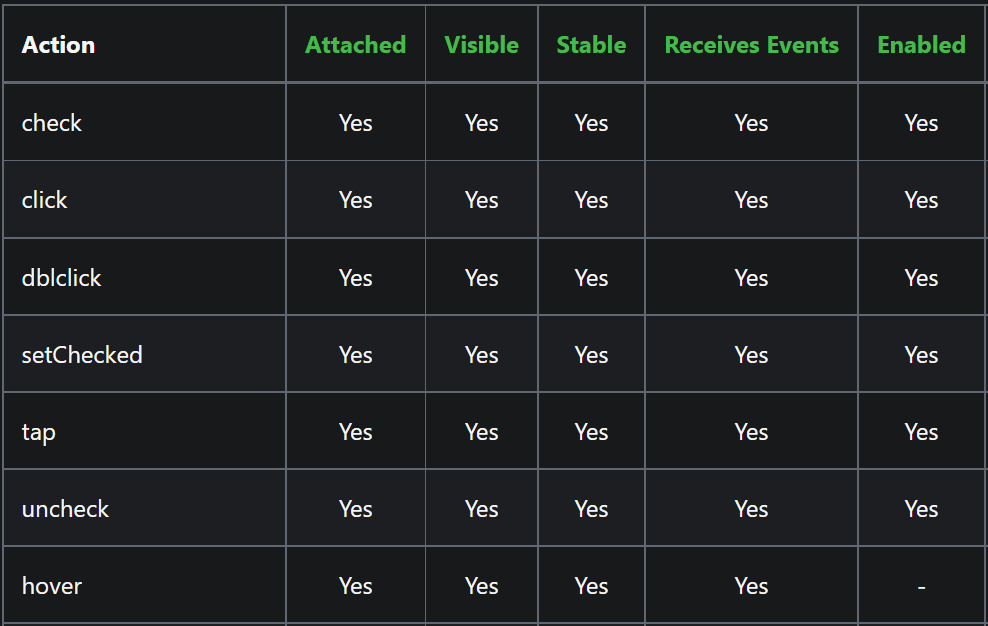The width and height of the screenshot is (988, 626).
Task: Select the setChecked action cell
Action: 82,355
